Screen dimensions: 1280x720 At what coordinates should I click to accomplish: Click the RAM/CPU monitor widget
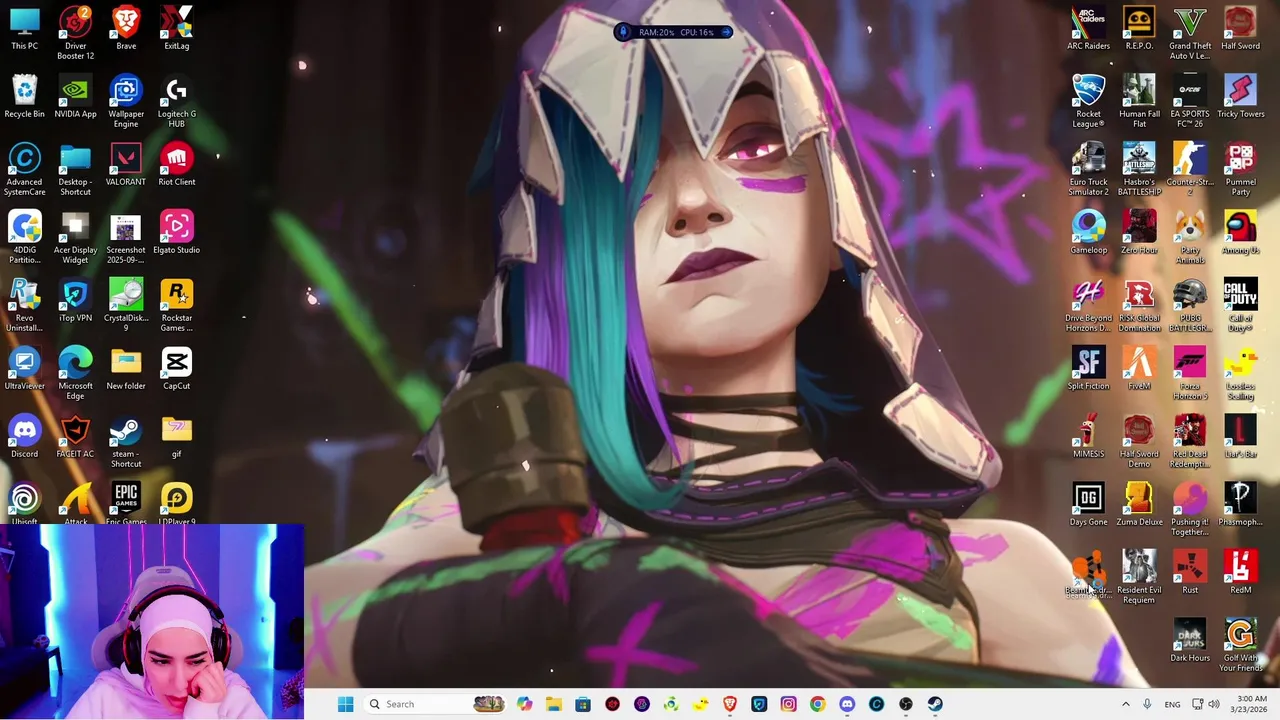tap(674, 32)
